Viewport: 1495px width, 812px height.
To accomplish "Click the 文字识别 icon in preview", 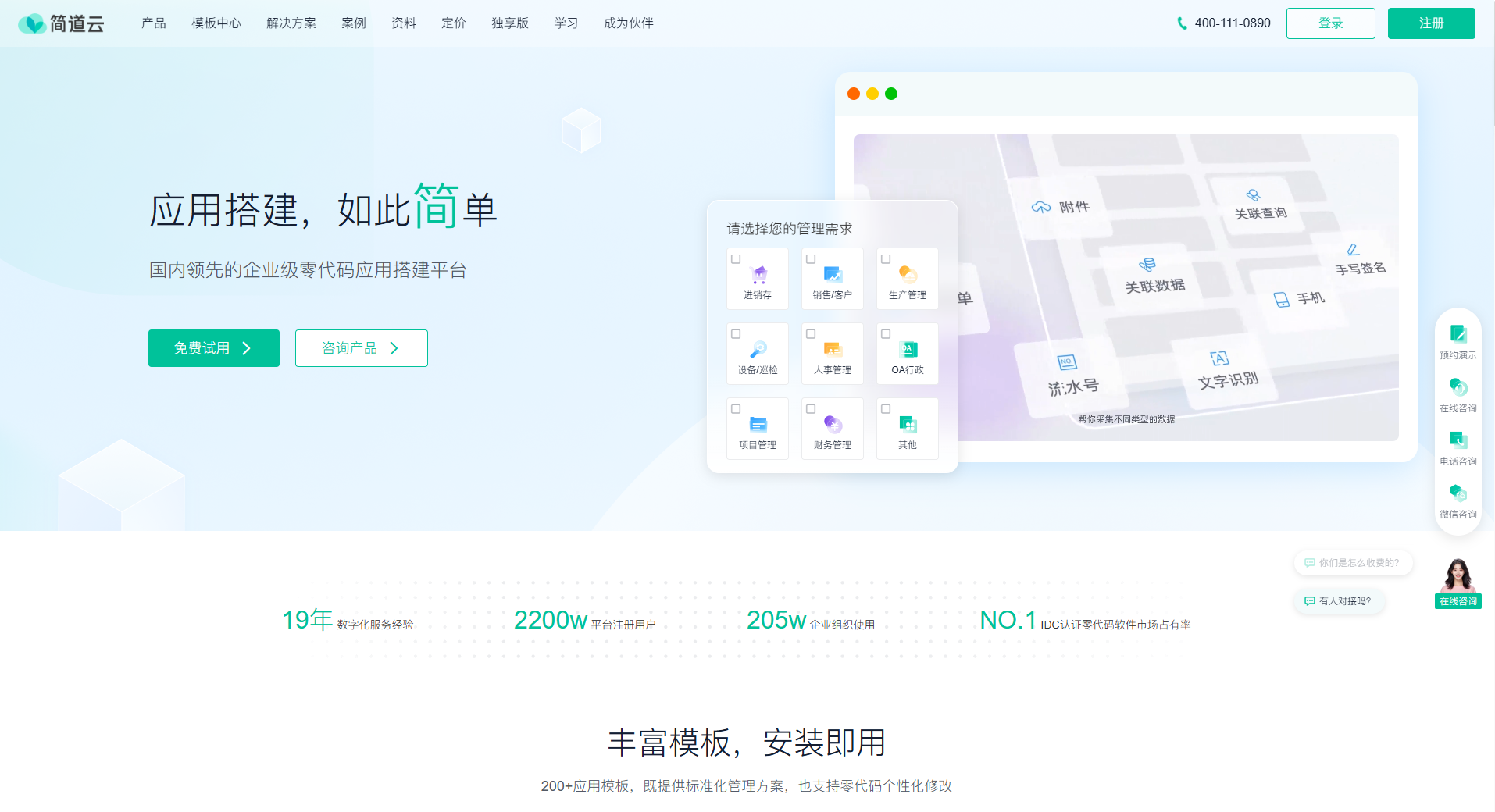I will point(1219,358).
